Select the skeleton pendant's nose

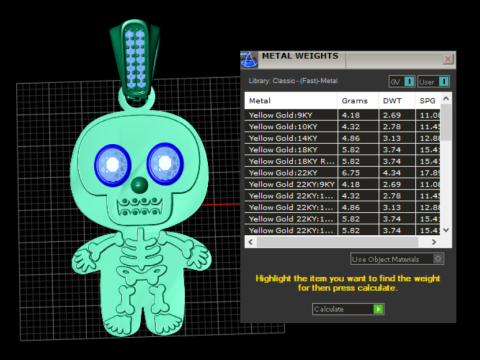coord(139,185)
